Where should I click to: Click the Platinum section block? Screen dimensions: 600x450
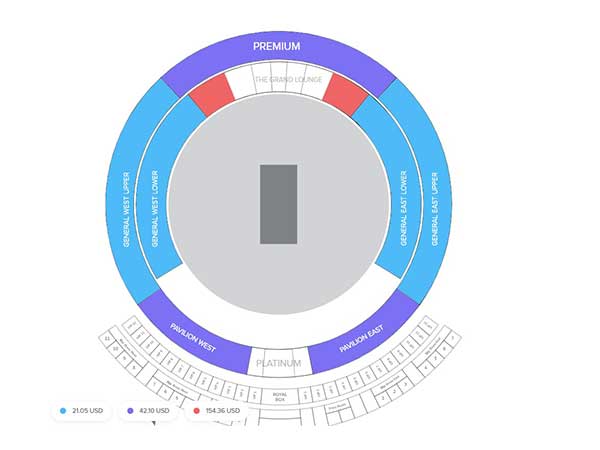(x=279, y=362)
